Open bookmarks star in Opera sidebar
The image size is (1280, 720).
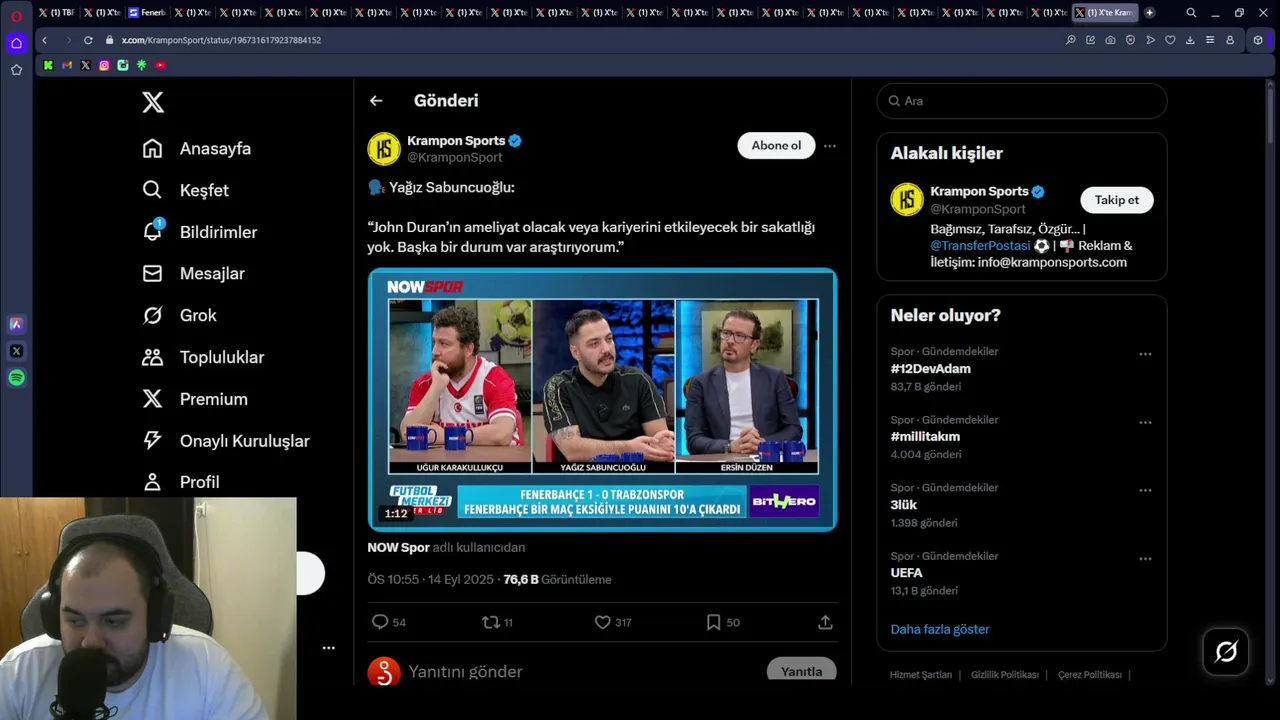pyautogui.click(x=16, y=70)
